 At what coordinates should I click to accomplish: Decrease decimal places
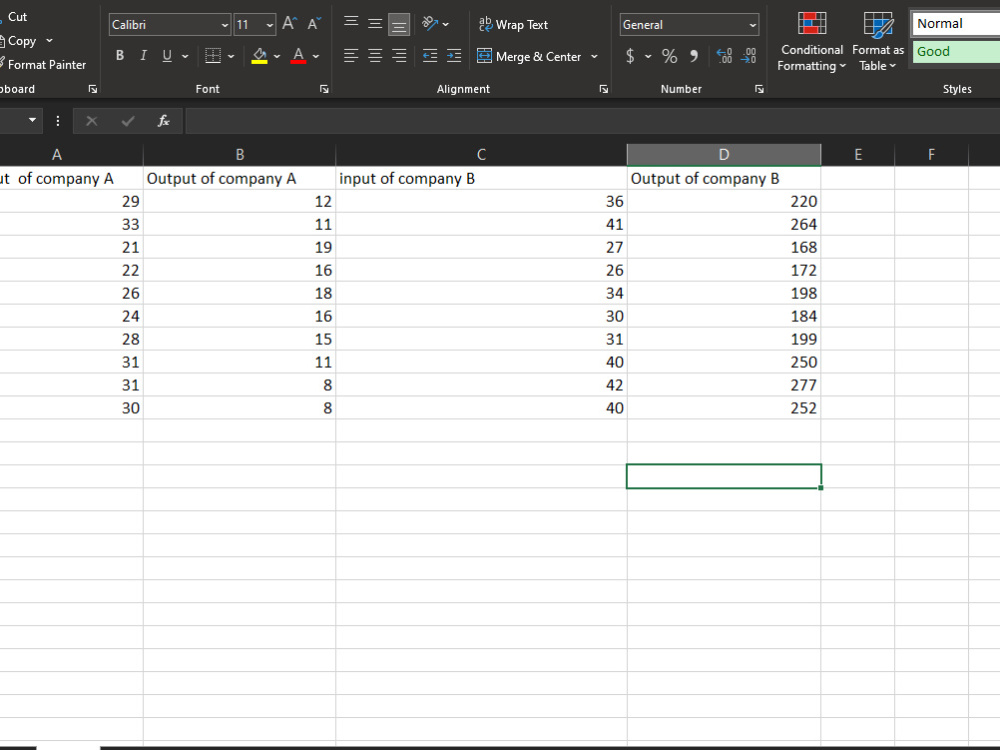[748, 56]
